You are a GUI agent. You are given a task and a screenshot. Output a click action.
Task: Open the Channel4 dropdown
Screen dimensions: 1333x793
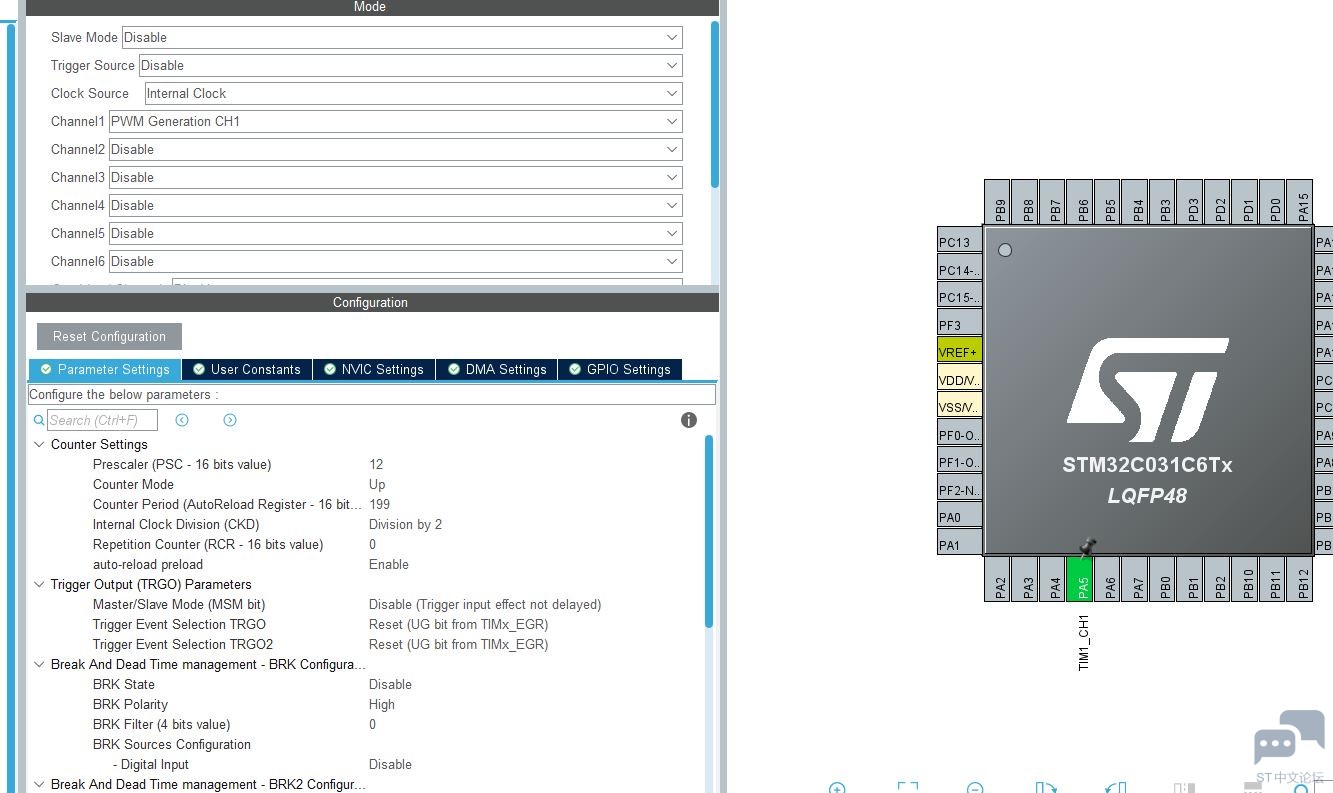[x=395, y=205]
